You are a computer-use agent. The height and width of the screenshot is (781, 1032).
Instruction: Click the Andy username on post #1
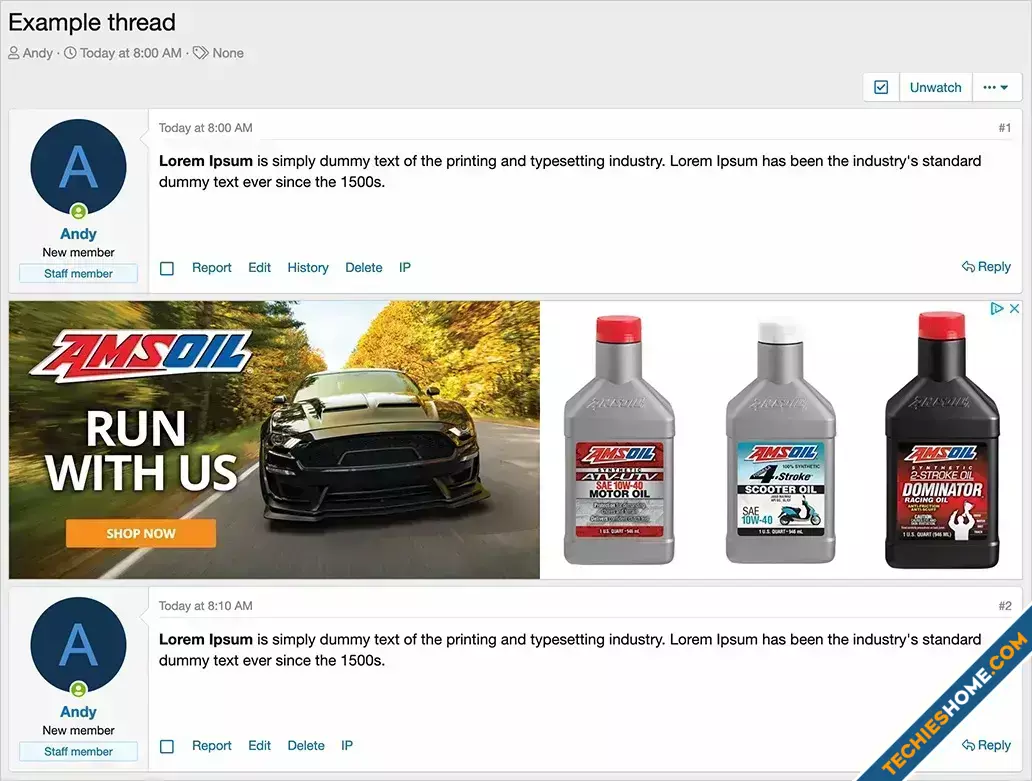tap(78, 234)
